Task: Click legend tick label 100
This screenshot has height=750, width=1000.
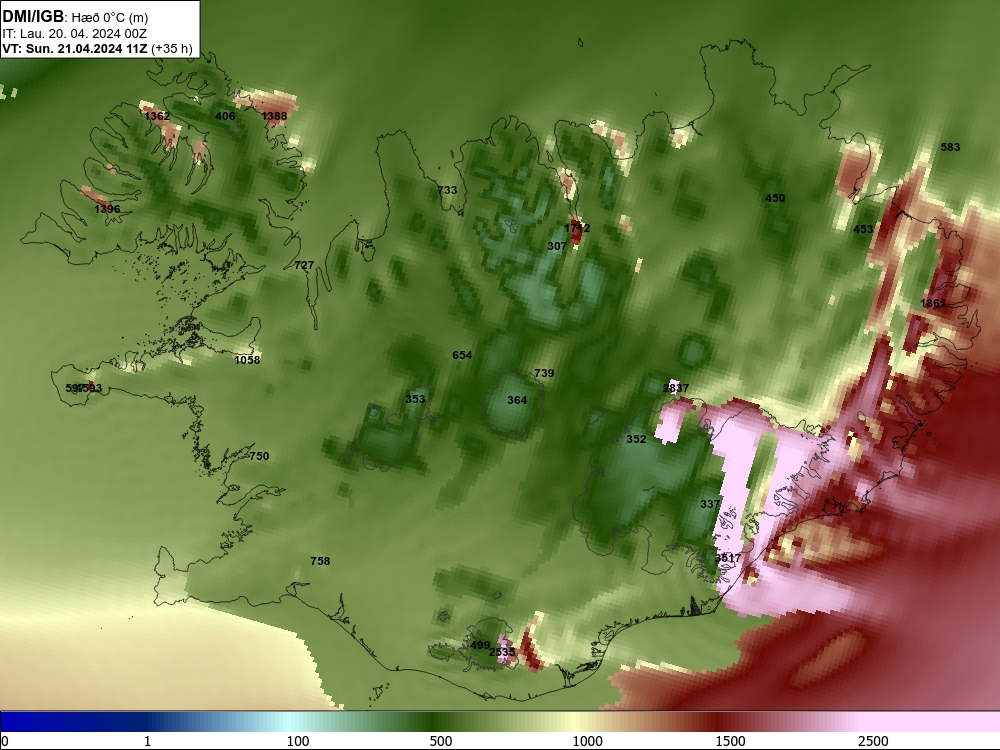Action: (298, 741)
